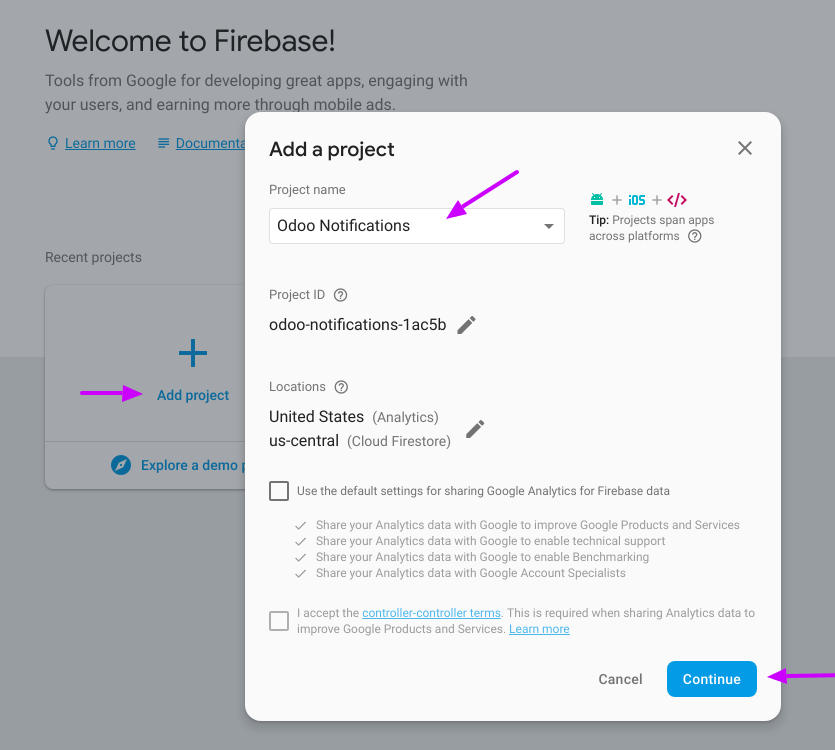
Task: Close the Add a project dialog
Action: 745,148
